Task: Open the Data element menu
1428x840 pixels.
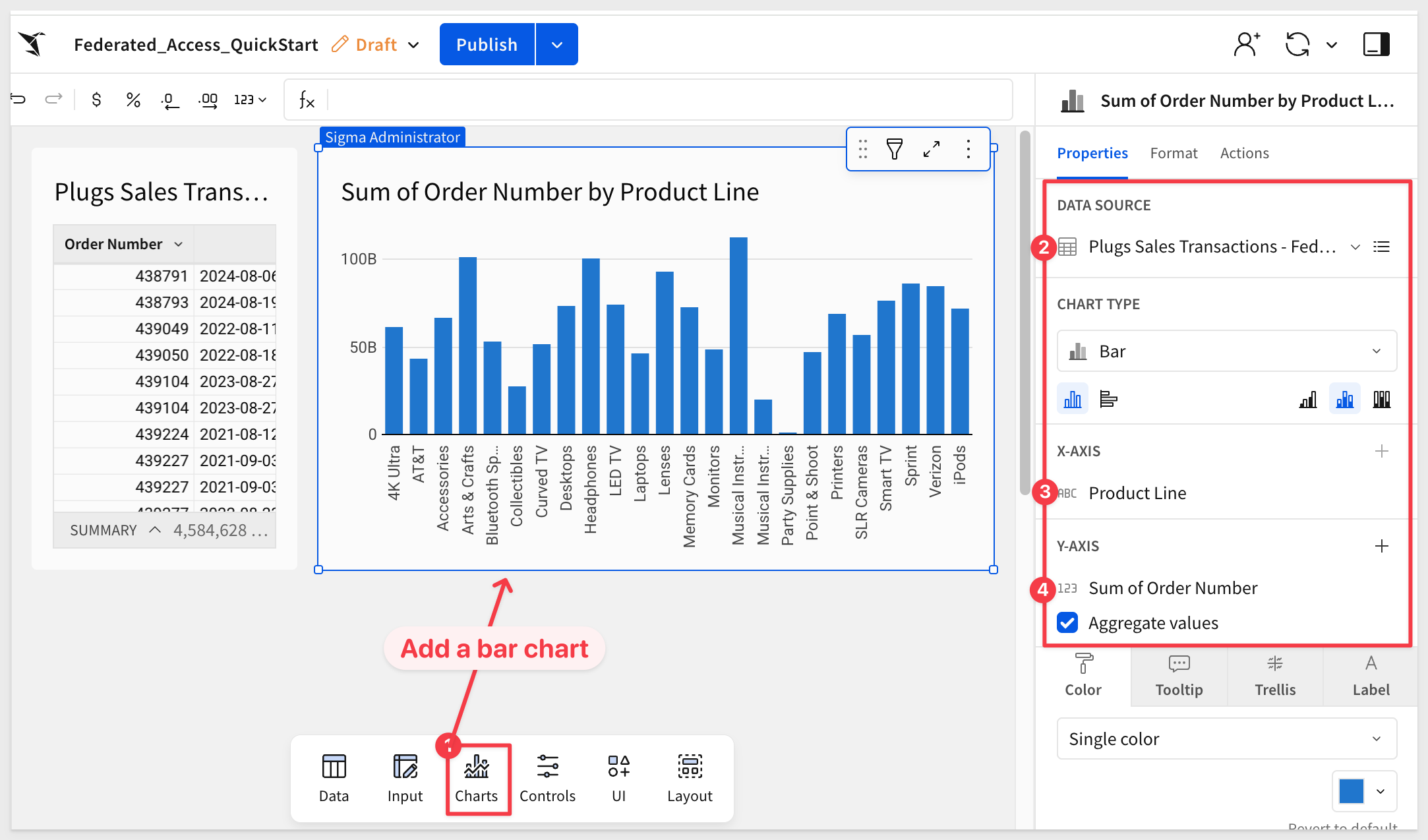Action: pyautogui.click(x=334, y=779)
